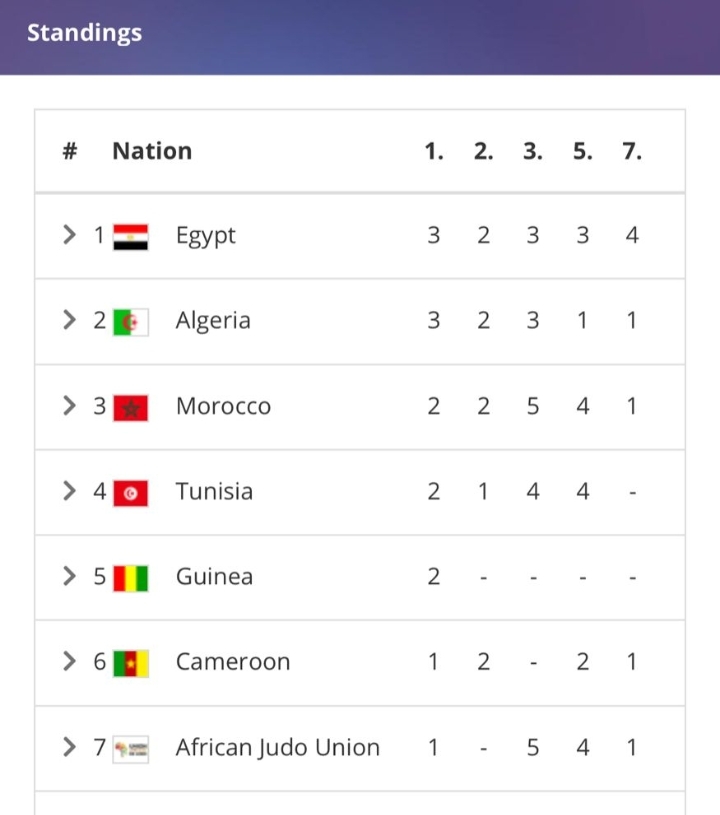The height and width of the screenshot is (815, 720).
Task: Click the Egypt flag icon
Action: (130, 236)
